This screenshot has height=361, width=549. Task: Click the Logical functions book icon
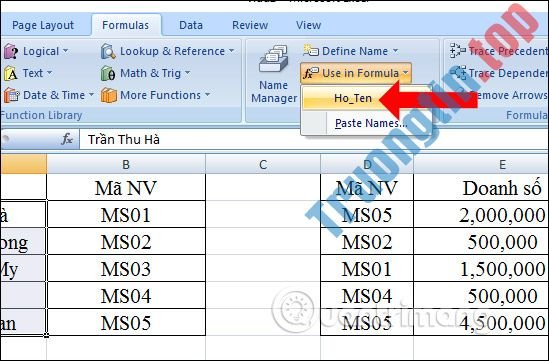coord(11,51)
